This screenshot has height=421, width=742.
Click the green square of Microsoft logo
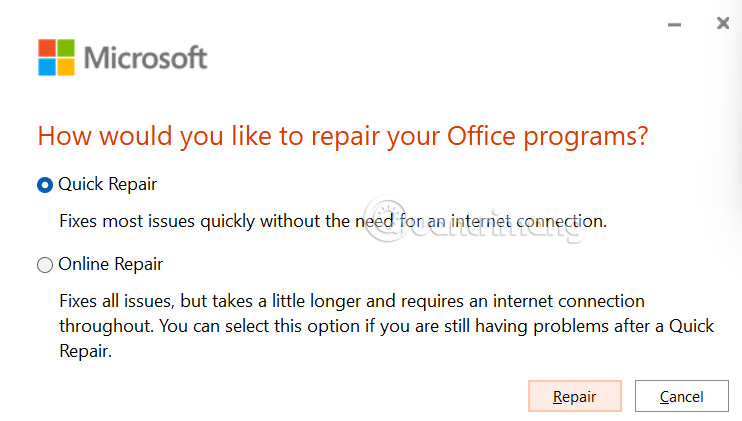tap(66, 47)
